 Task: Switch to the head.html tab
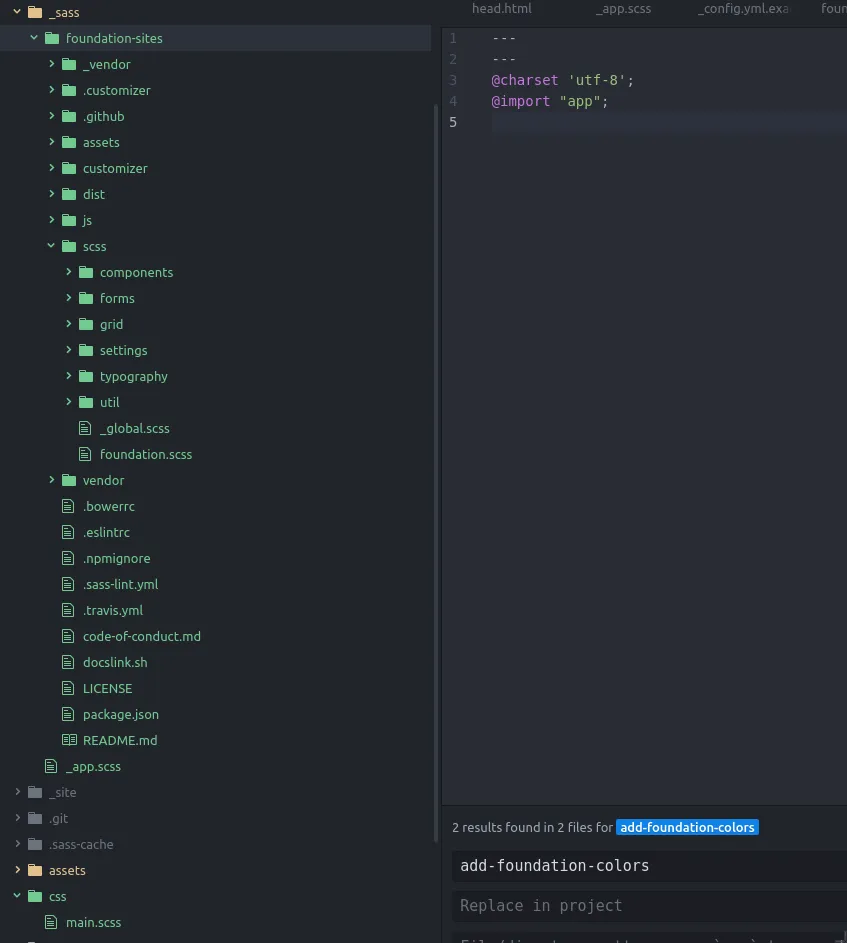click(x=502, y=8)
